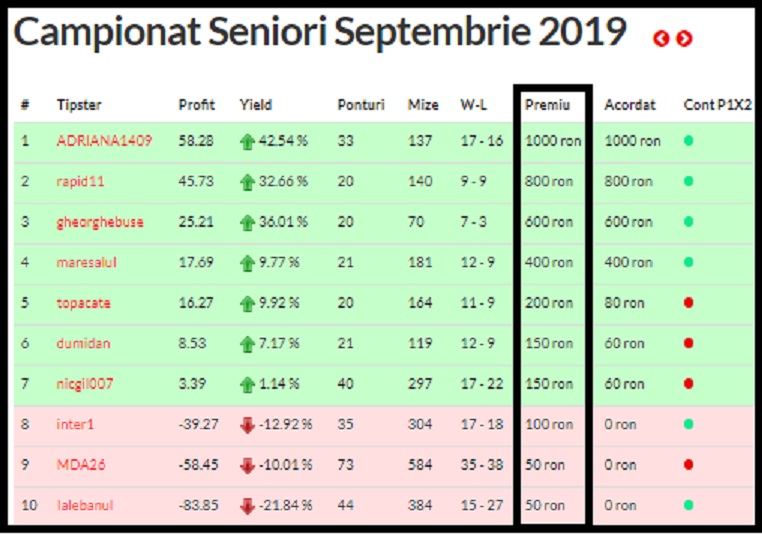
Task: Click green yield arrow in ADRIANA1409 row
Action: (248, 142)
